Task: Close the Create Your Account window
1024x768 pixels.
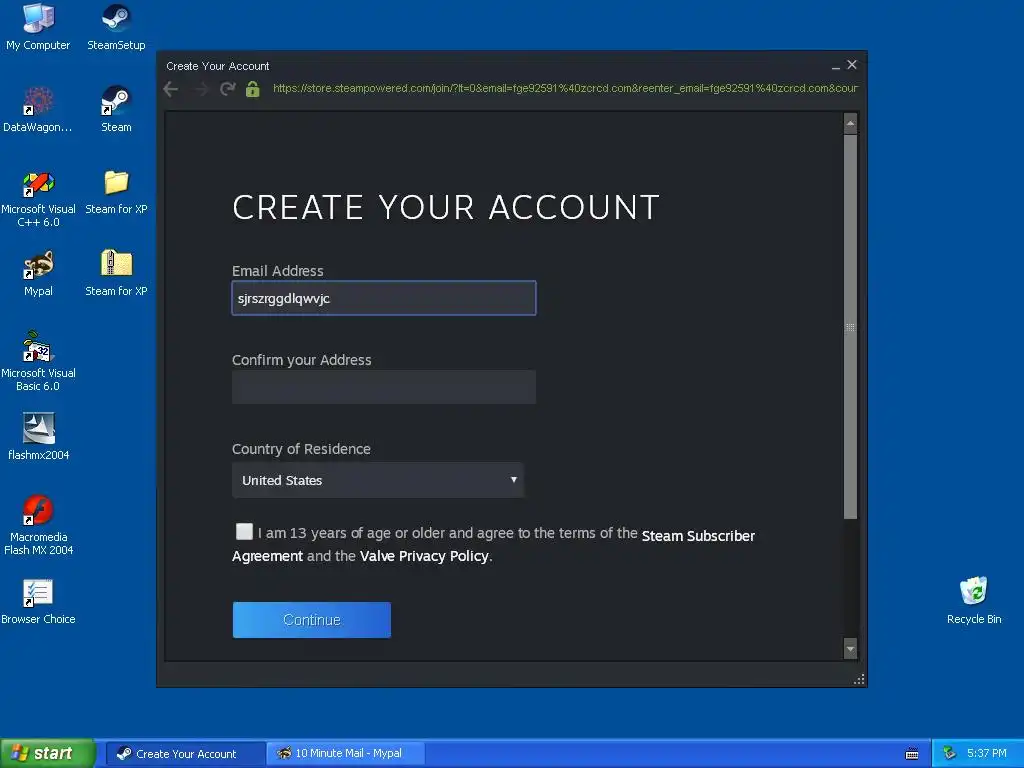Action: click(x=852, y=65)
